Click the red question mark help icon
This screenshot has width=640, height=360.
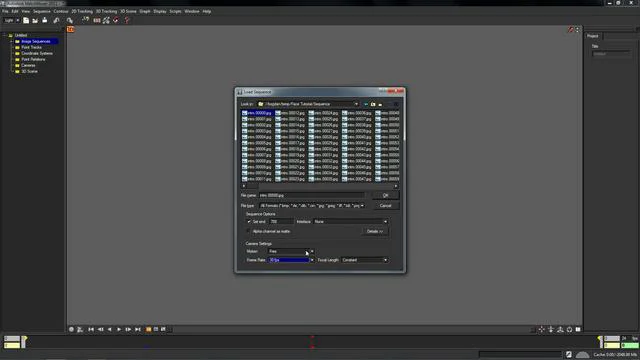[127, 20]
